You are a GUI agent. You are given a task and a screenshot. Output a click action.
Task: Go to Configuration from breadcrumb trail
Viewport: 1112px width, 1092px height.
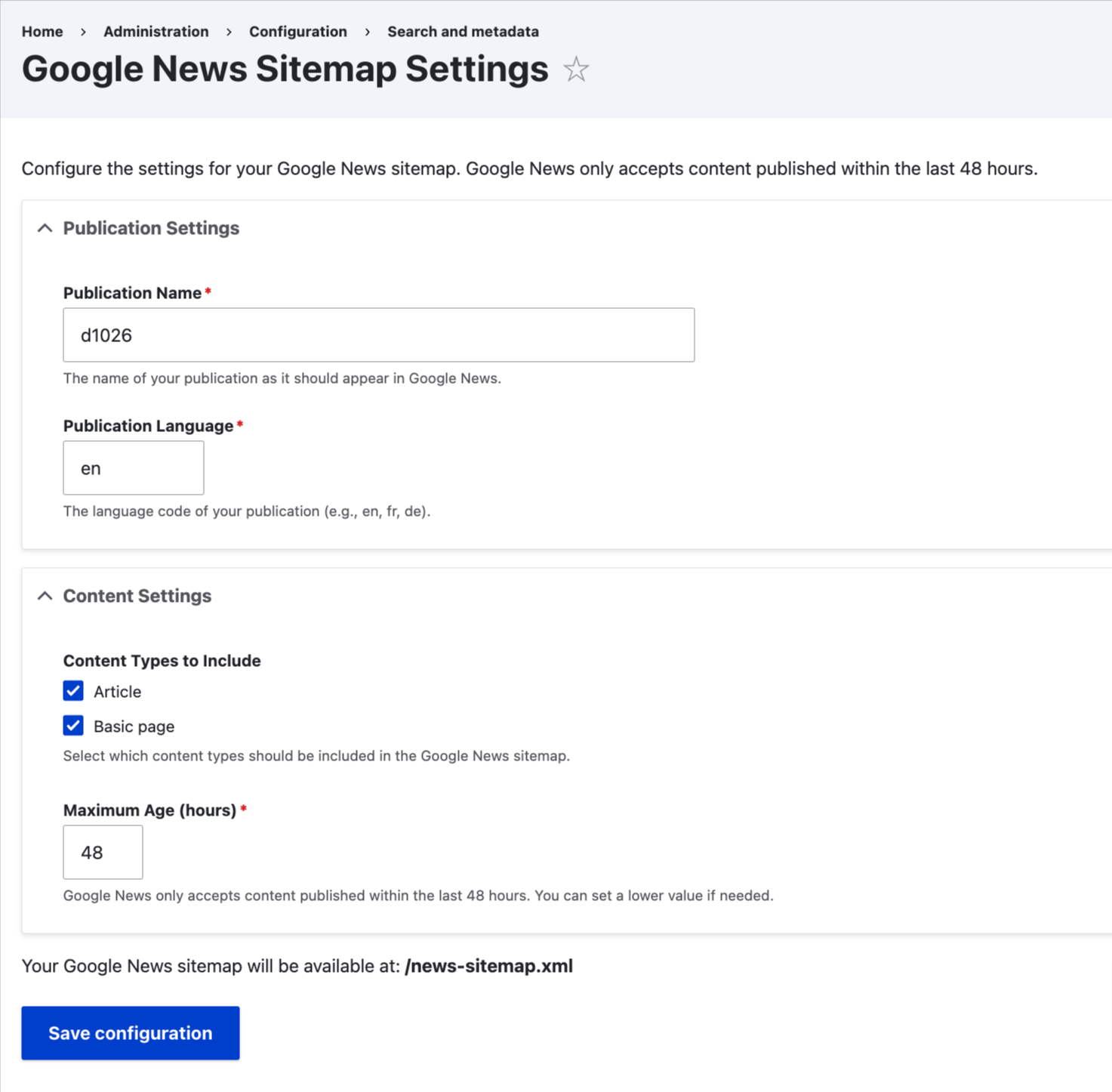point(298,32)
